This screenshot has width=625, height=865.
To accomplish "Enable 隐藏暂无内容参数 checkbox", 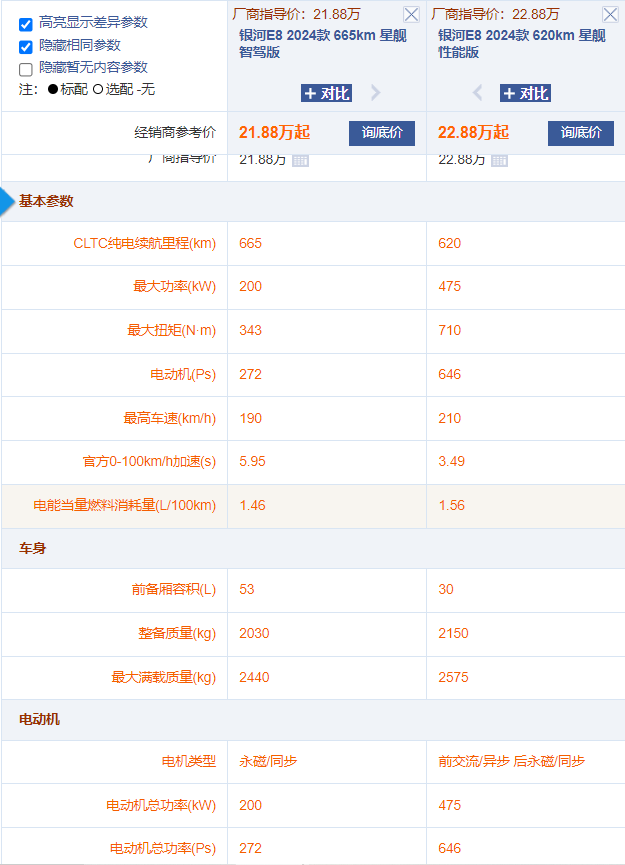I will point(25,70).
